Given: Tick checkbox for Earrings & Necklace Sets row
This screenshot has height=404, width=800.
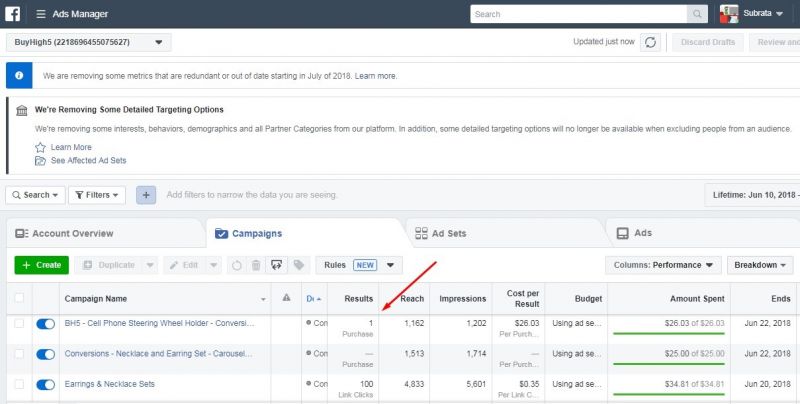Looking at the screenshot, I should click(x=19, y=385).
